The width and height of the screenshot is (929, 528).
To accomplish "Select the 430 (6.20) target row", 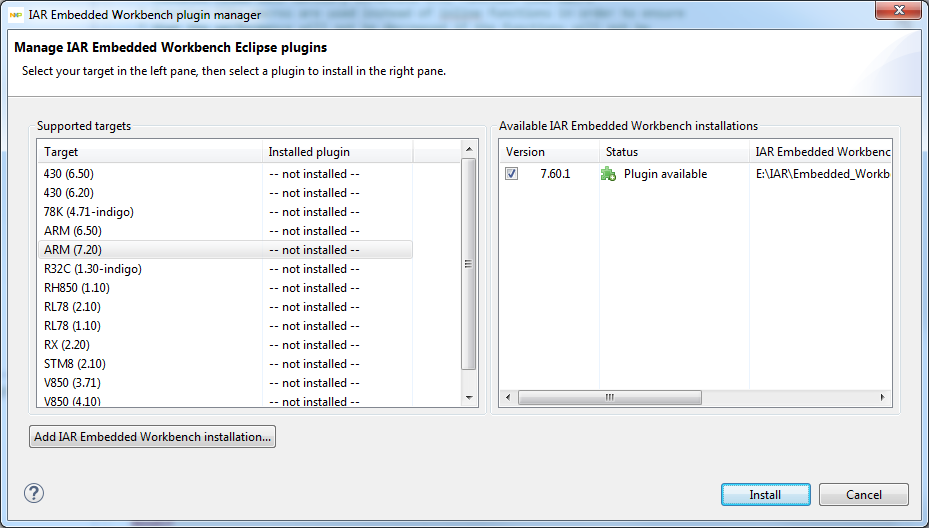I will click(x=225, y=193).
